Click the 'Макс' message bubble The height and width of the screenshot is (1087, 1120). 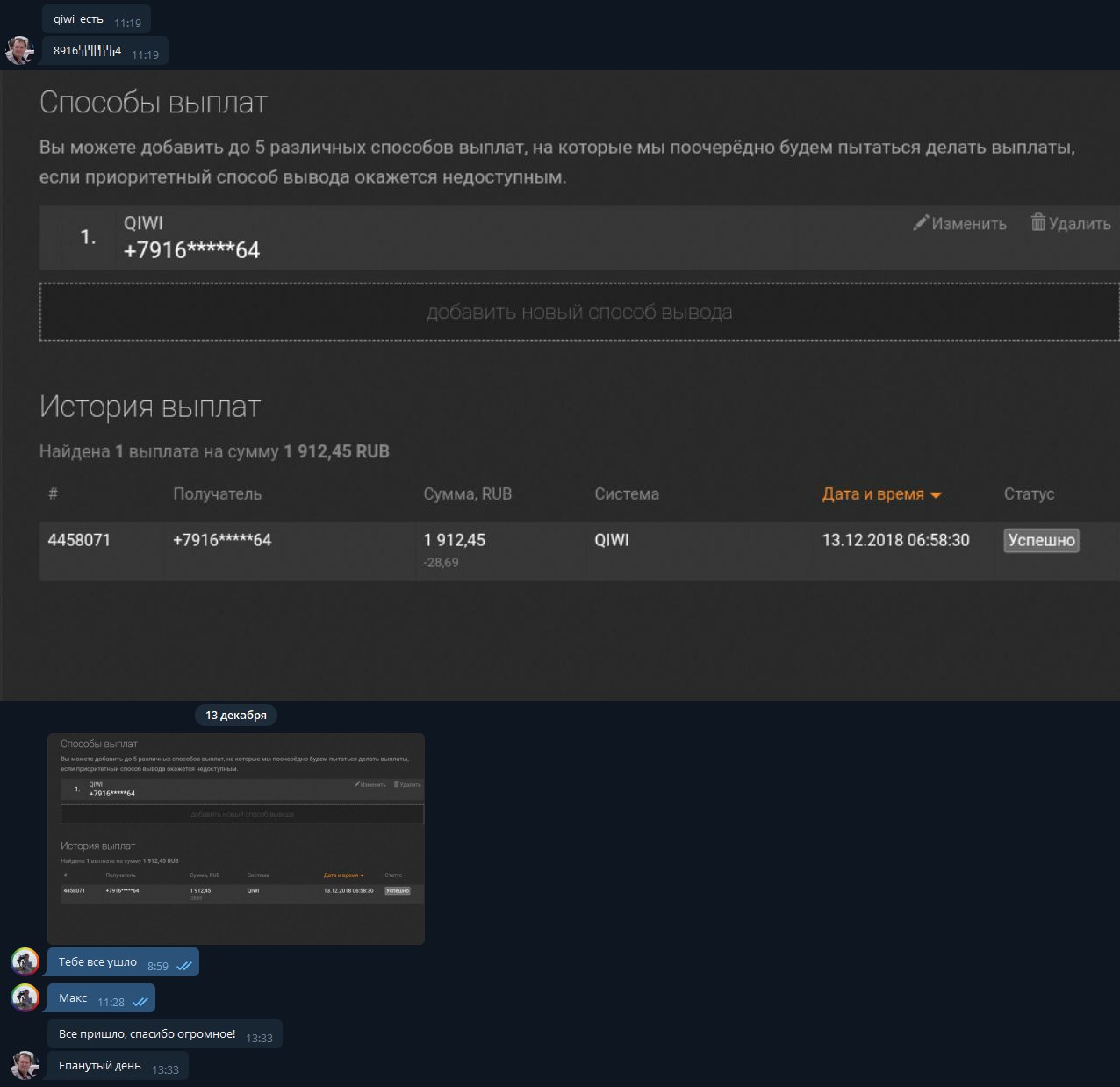(101, 998)
